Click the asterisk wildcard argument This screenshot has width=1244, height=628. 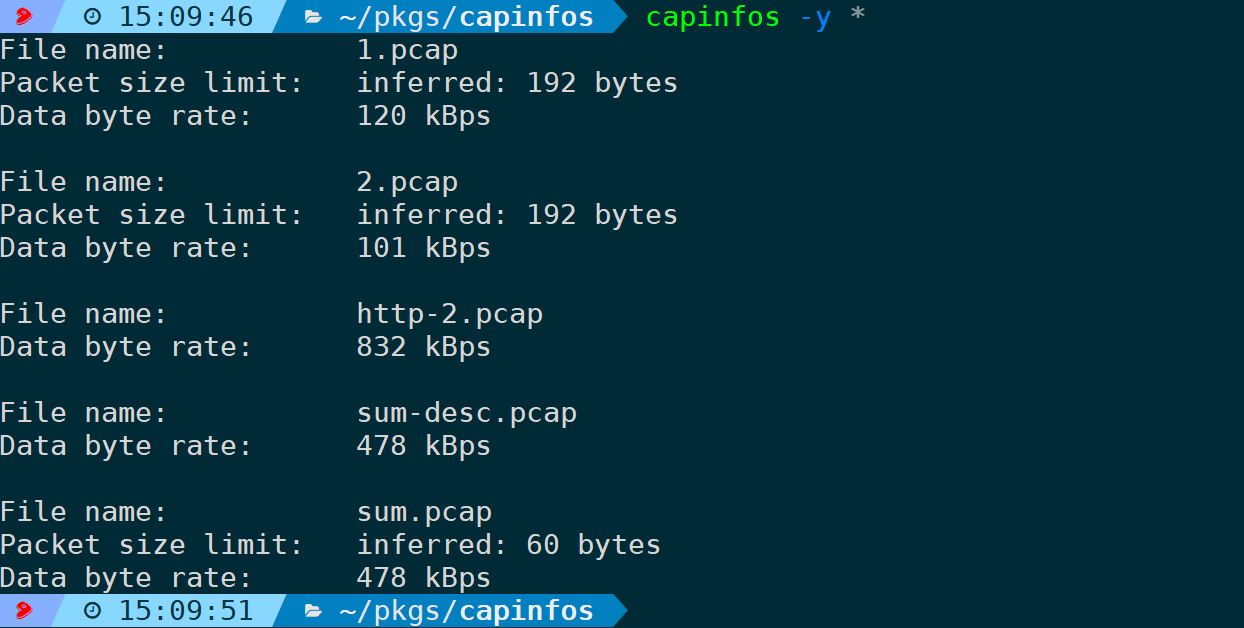coord(857,15)
